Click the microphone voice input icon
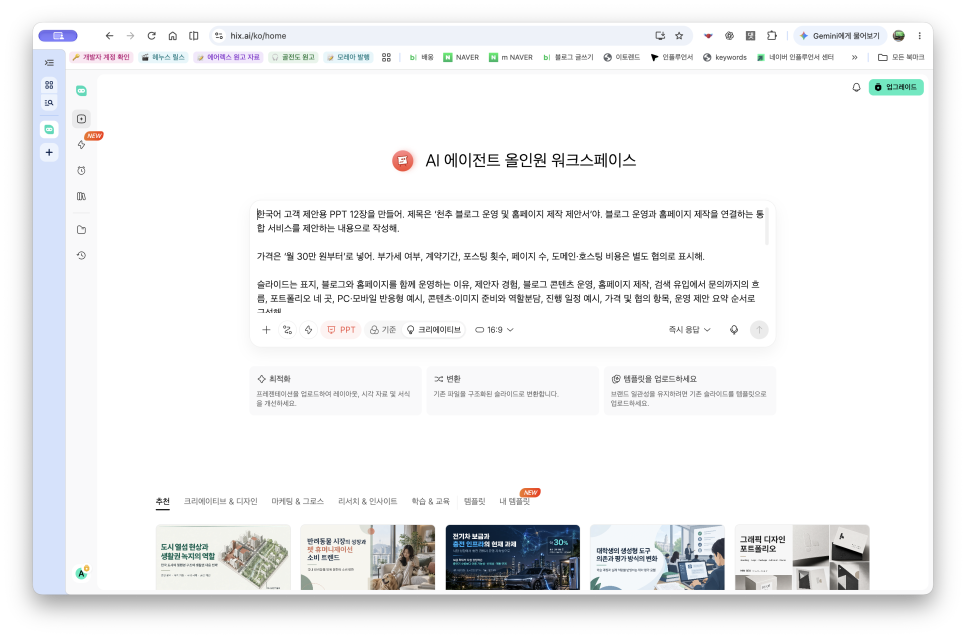 click(734, 330)
